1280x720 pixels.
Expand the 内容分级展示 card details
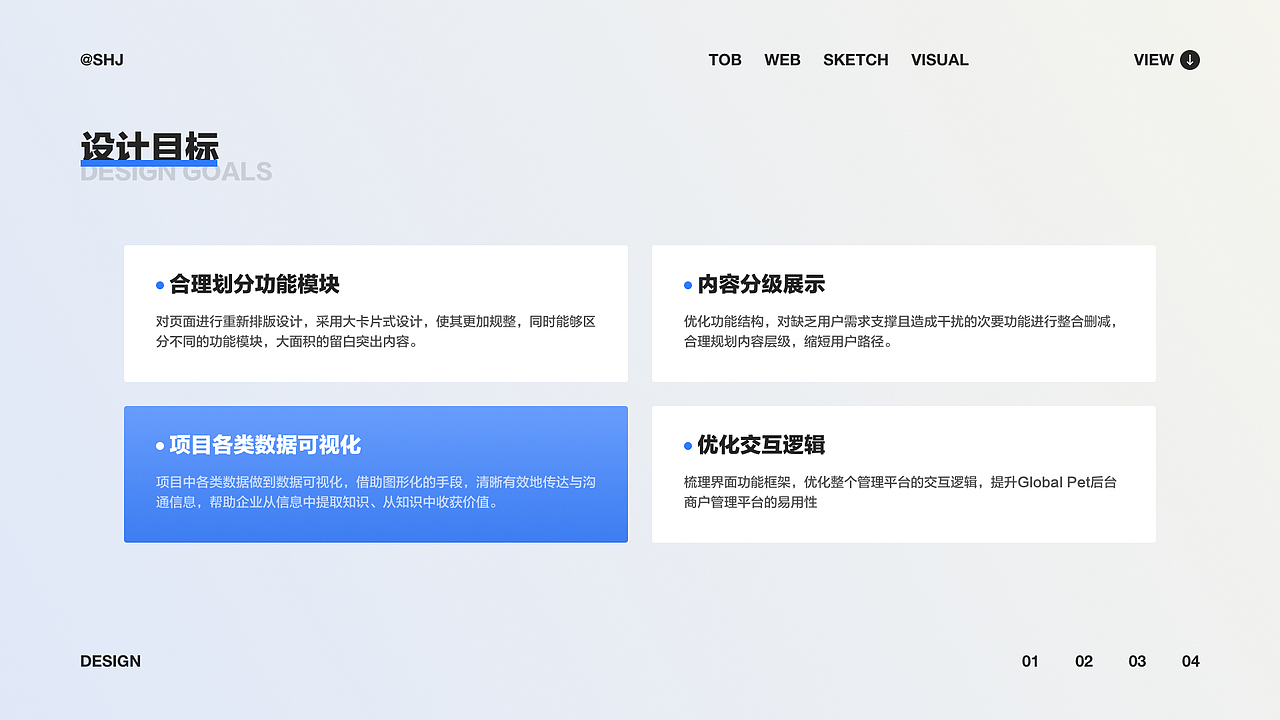[903, 313]
